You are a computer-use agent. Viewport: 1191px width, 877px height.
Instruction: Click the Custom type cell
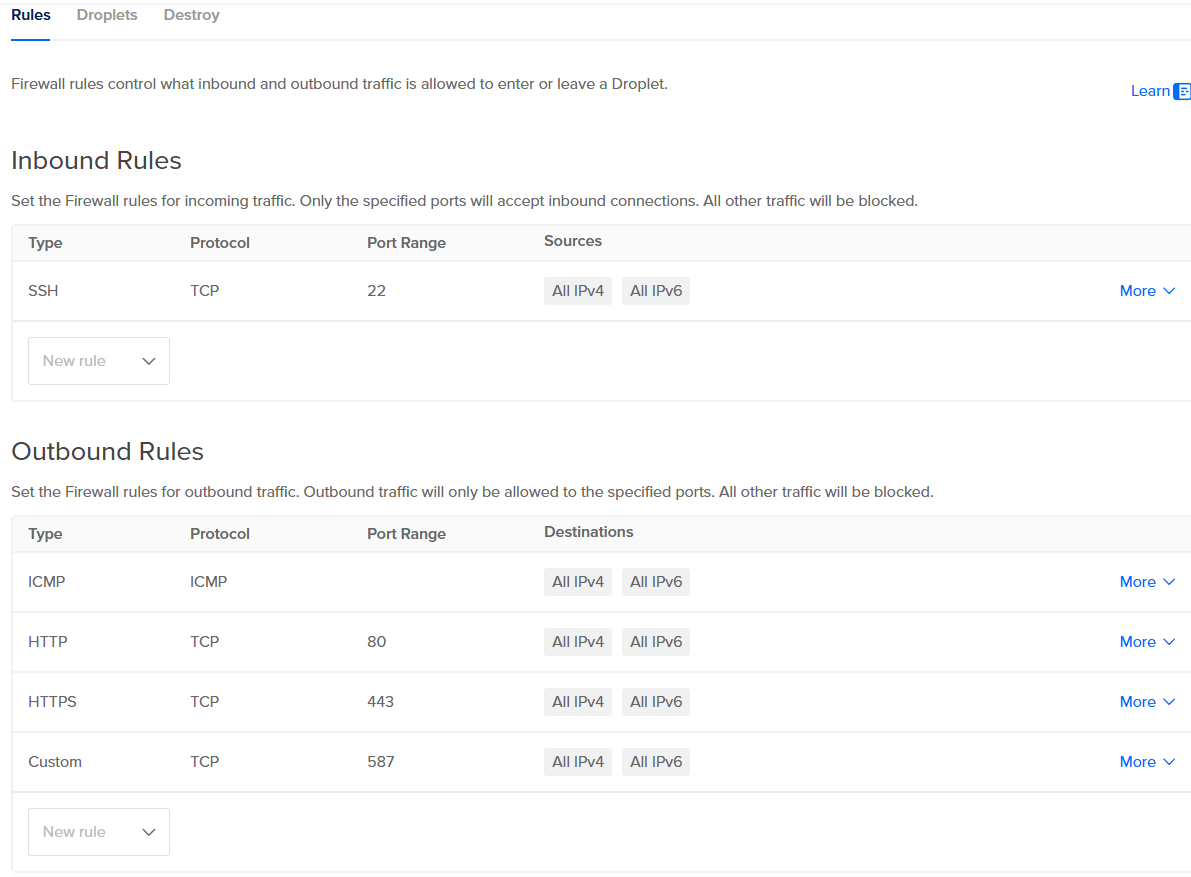coord(55,762)
